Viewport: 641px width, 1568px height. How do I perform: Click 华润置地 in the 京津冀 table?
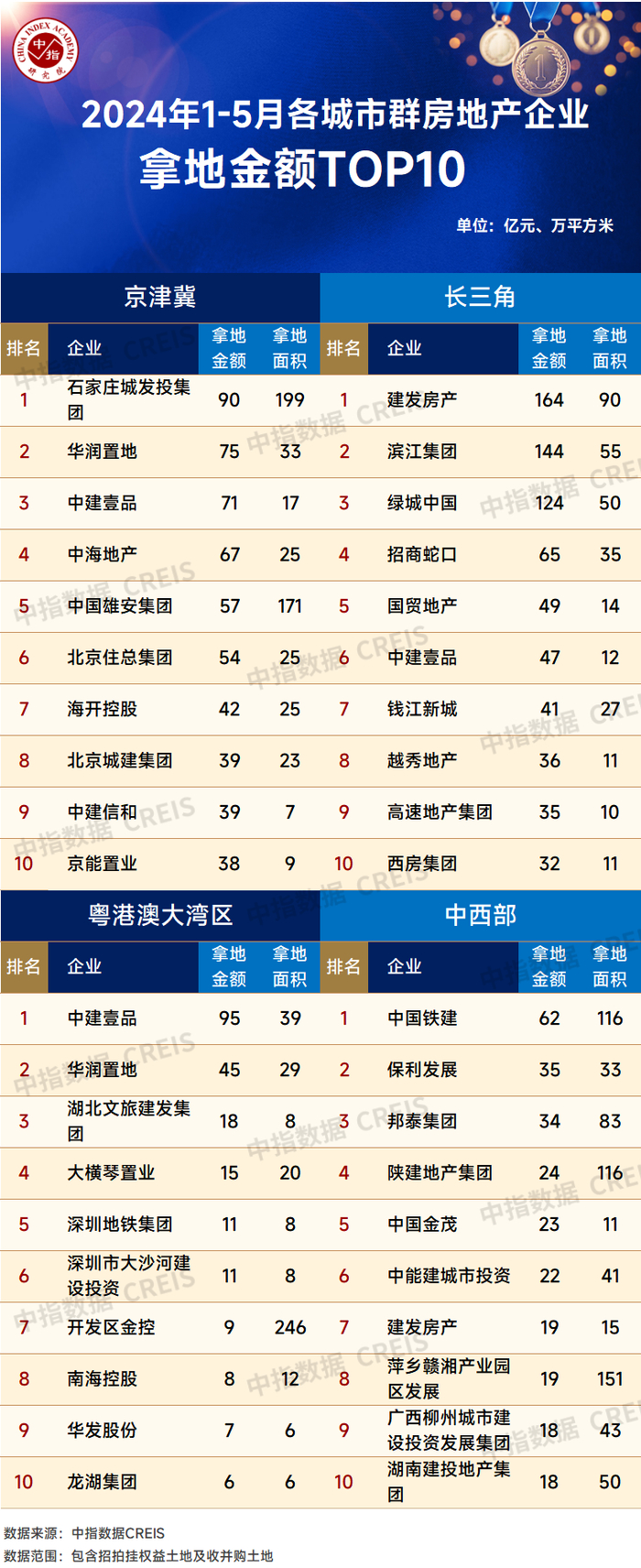click(102, 452)
